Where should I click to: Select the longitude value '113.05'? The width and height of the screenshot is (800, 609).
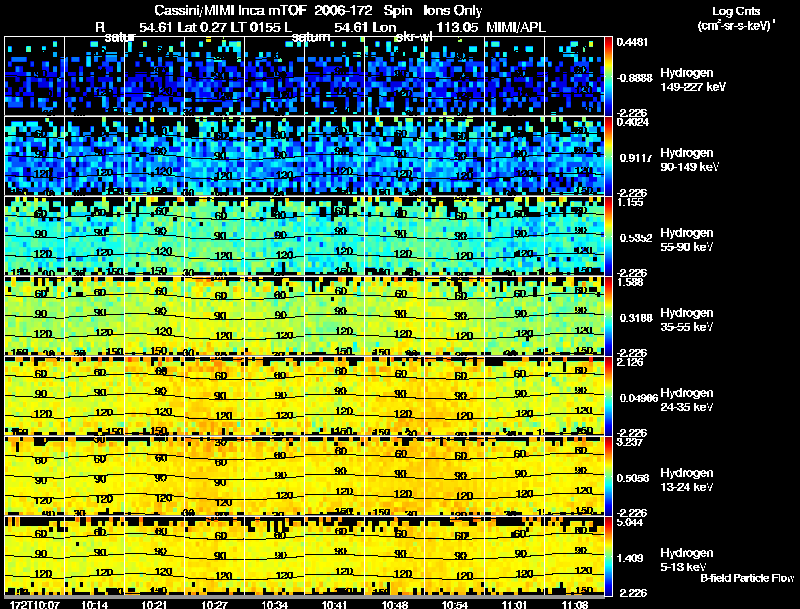tap(457, 27)
